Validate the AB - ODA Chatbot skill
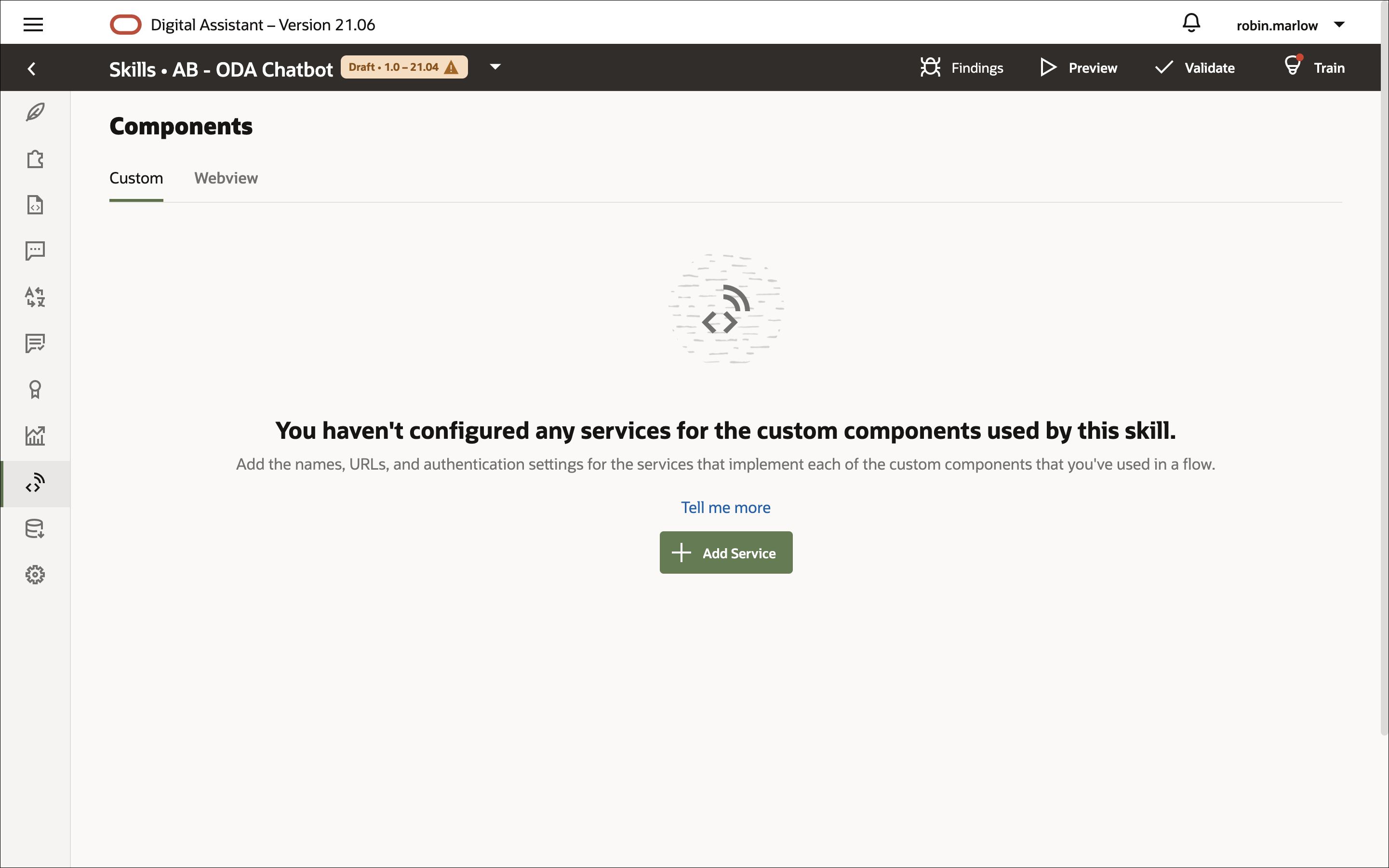 click(1194, 67)
